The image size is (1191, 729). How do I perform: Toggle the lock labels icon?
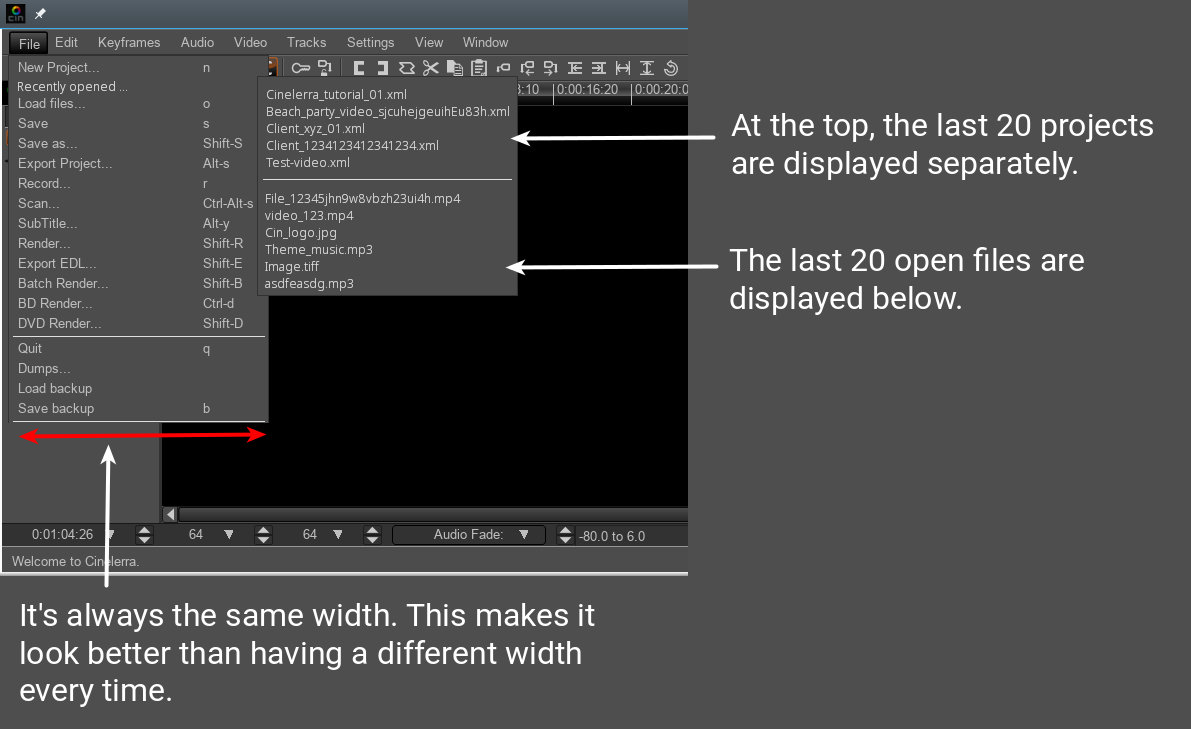click(x=324, y=68)
